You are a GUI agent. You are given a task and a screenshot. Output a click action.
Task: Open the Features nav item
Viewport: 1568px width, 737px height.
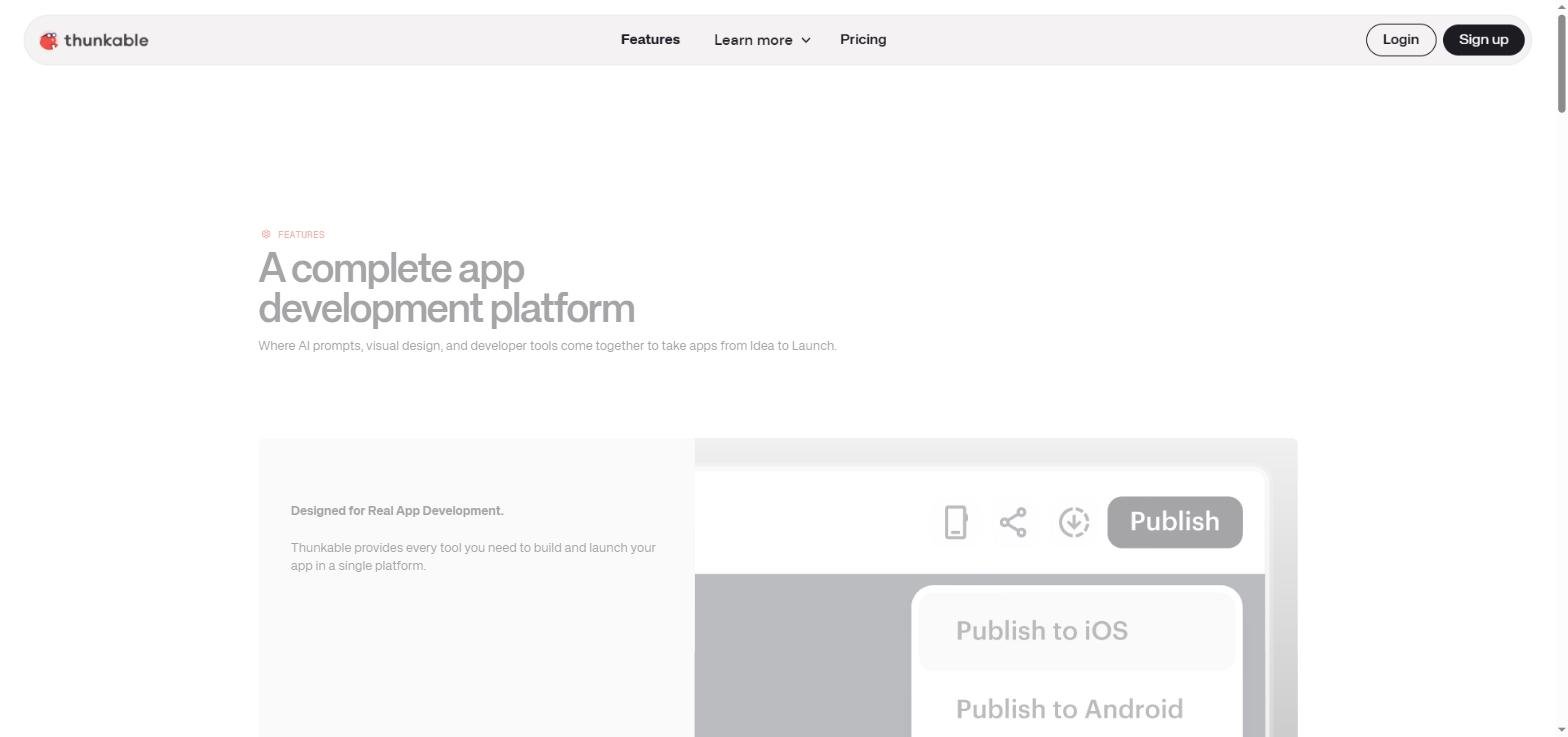650,40
